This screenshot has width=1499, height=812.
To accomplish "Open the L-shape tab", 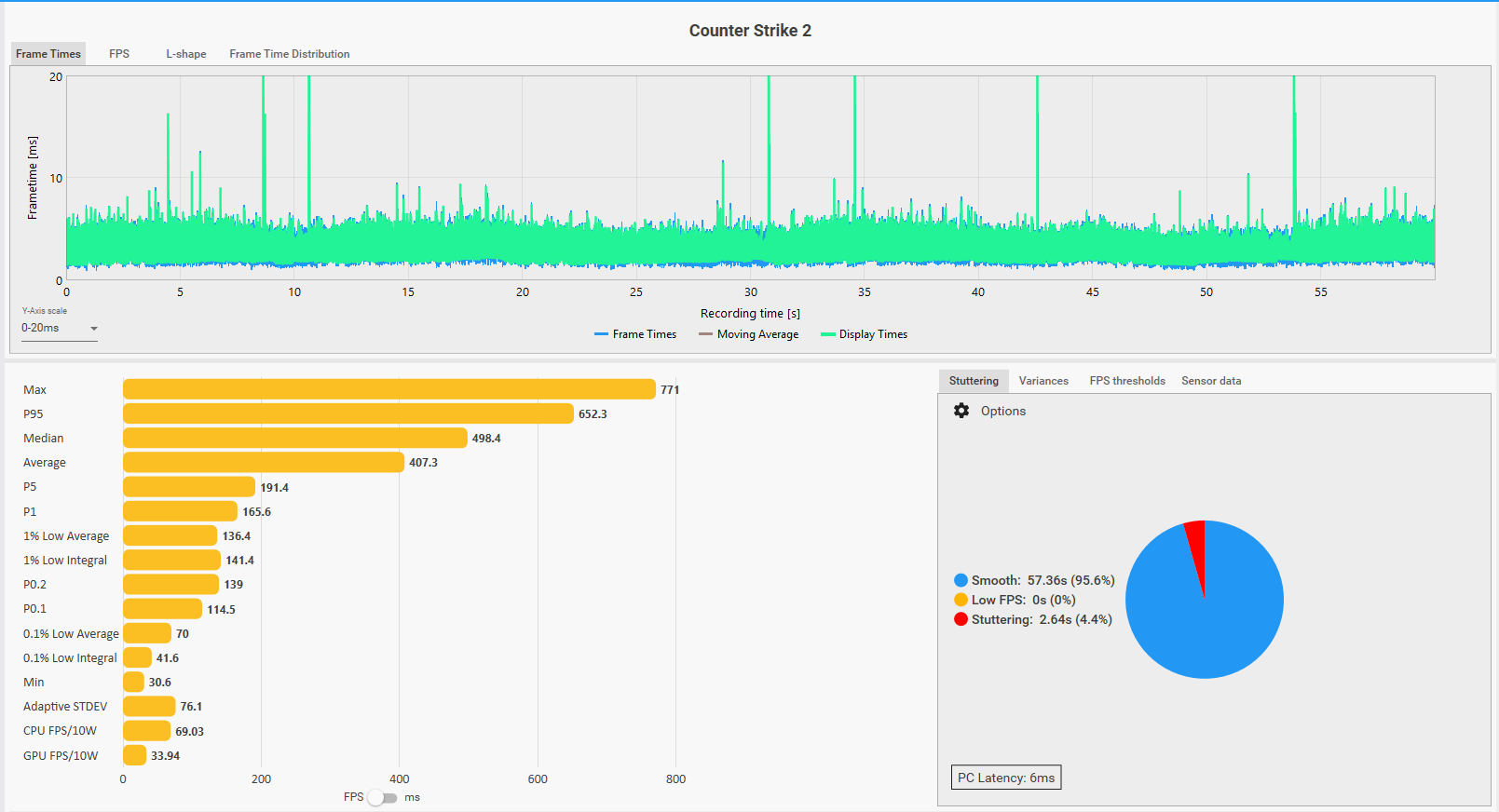I will (x=186, y=54).
